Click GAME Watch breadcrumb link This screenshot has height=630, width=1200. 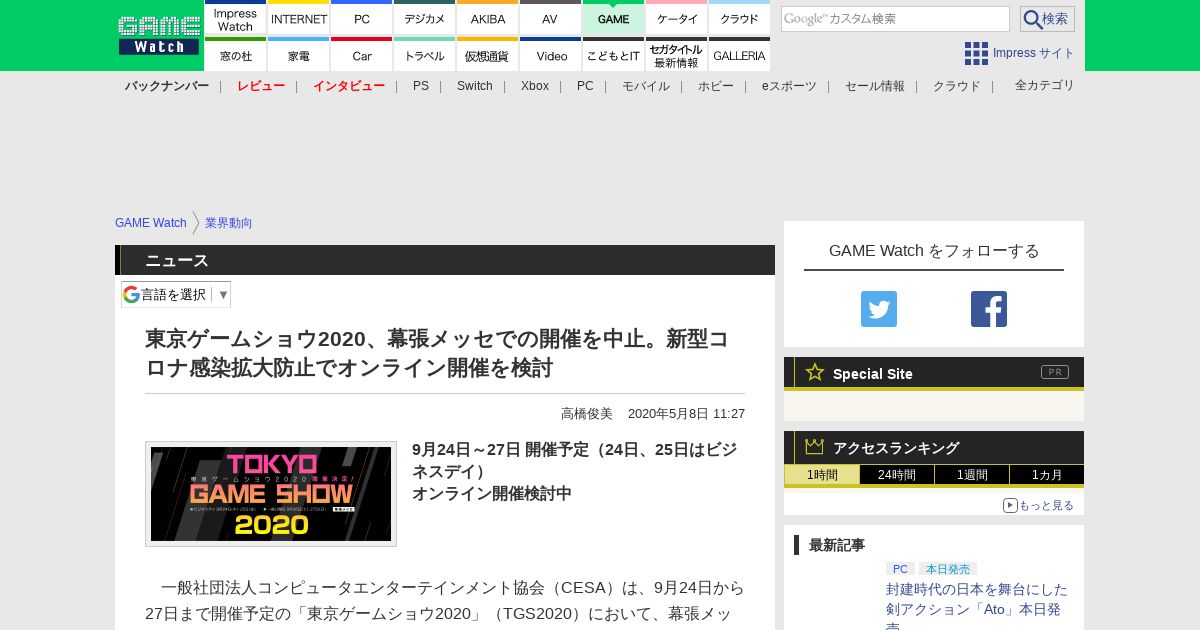[151, 223]
